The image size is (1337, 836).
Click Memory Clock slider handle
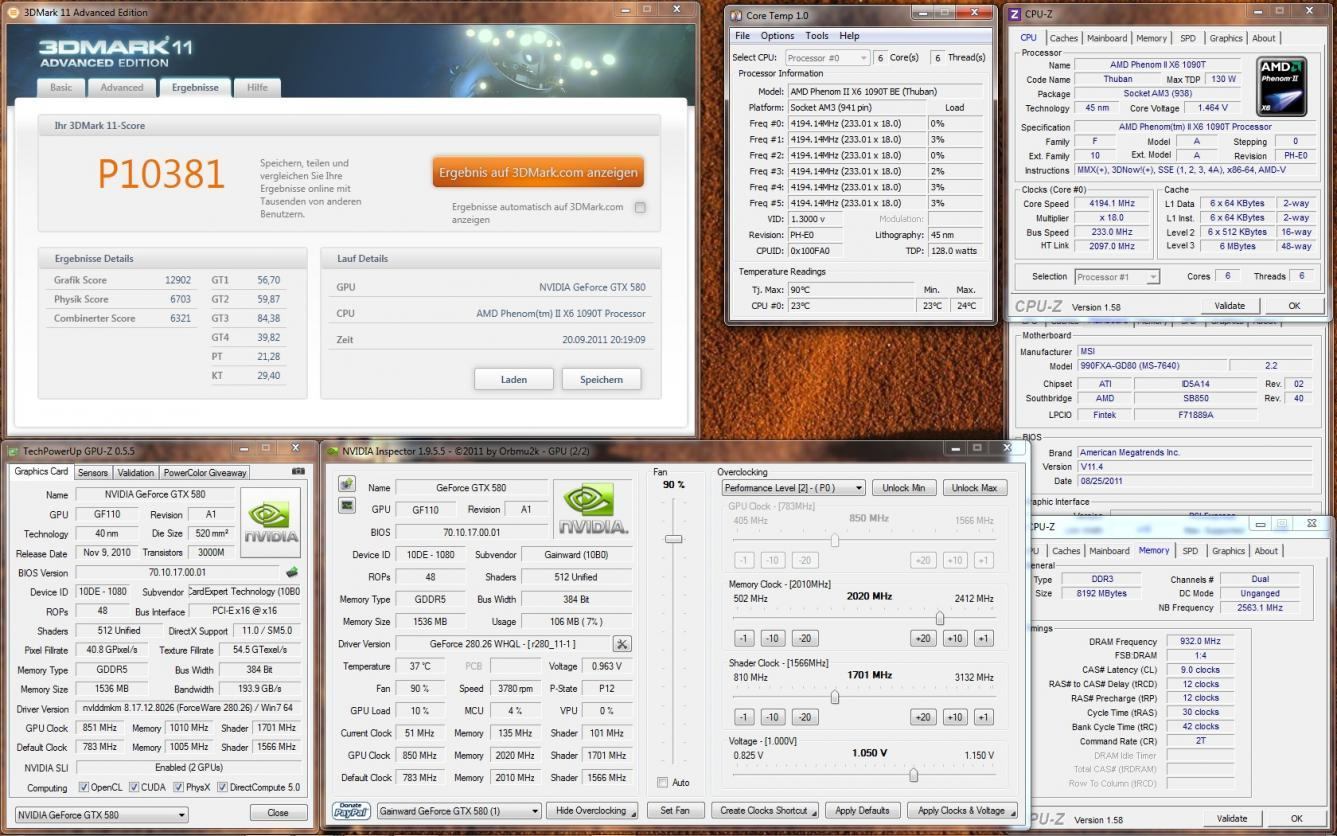[939, 618]
